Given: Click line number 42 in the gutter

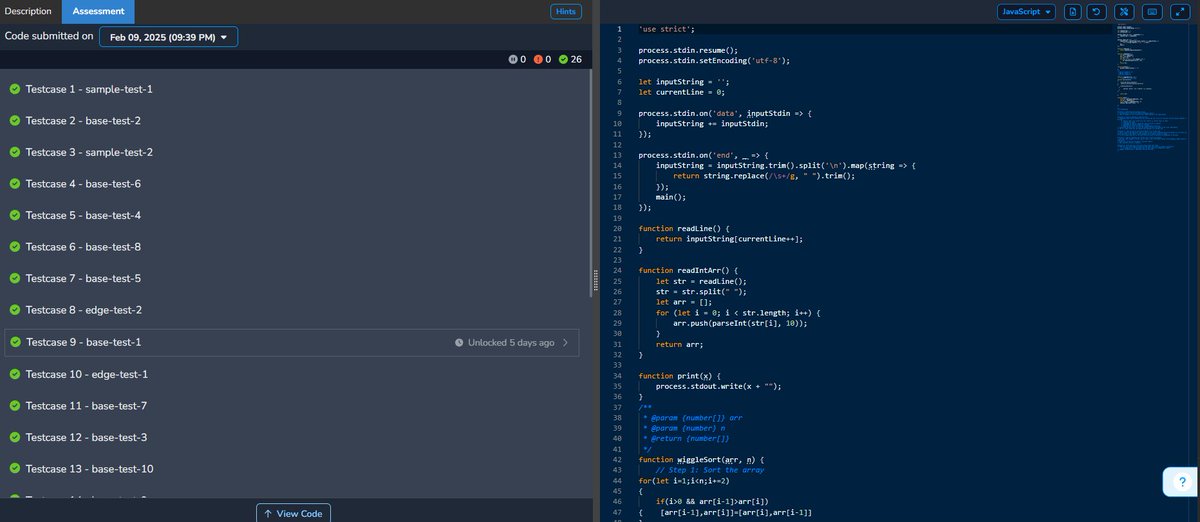Looking at the screenshot, I should click(618, 459).
